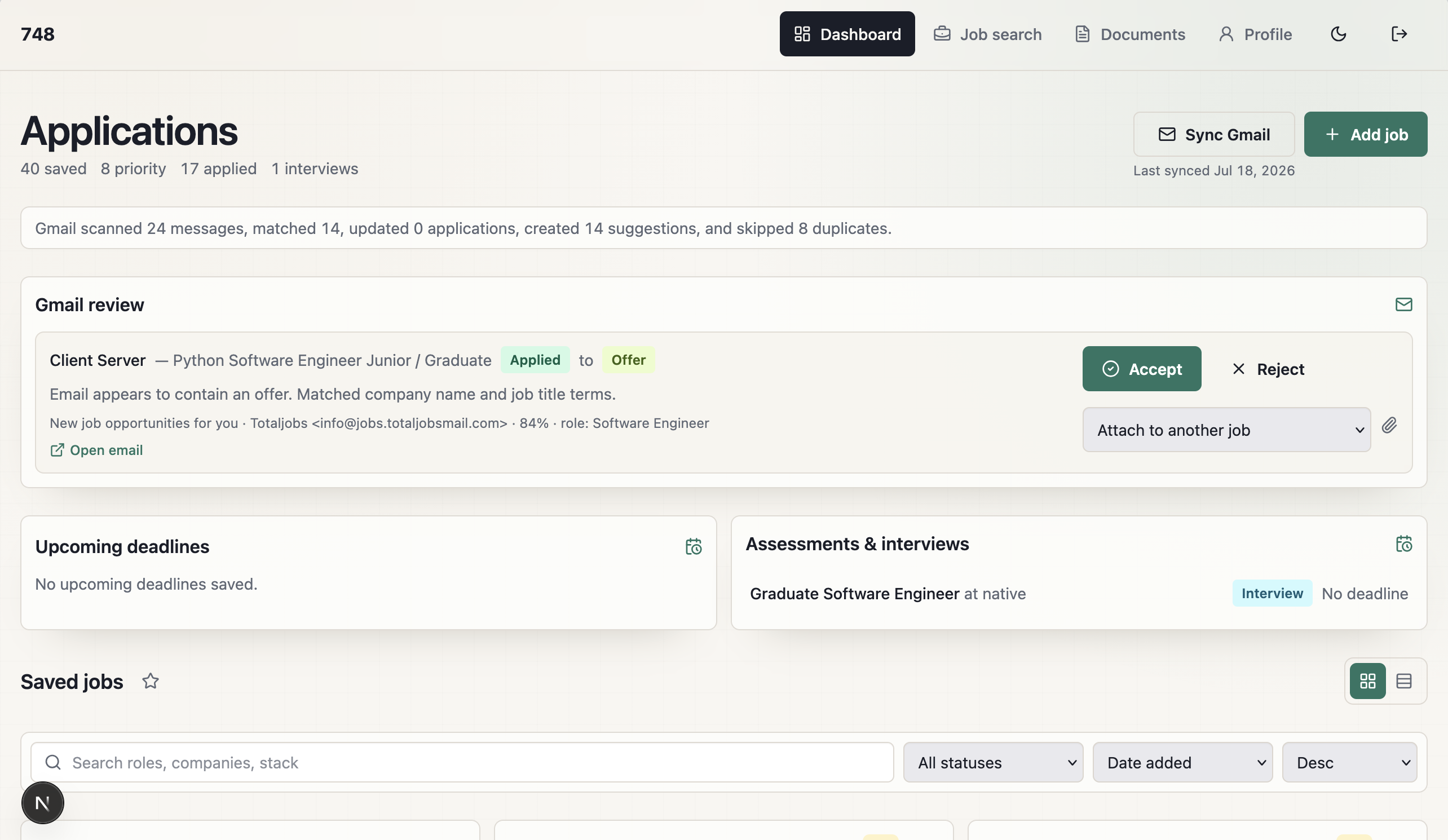
Task: Open the All statuses filter dropdown
Action: (x=993, y=762)
